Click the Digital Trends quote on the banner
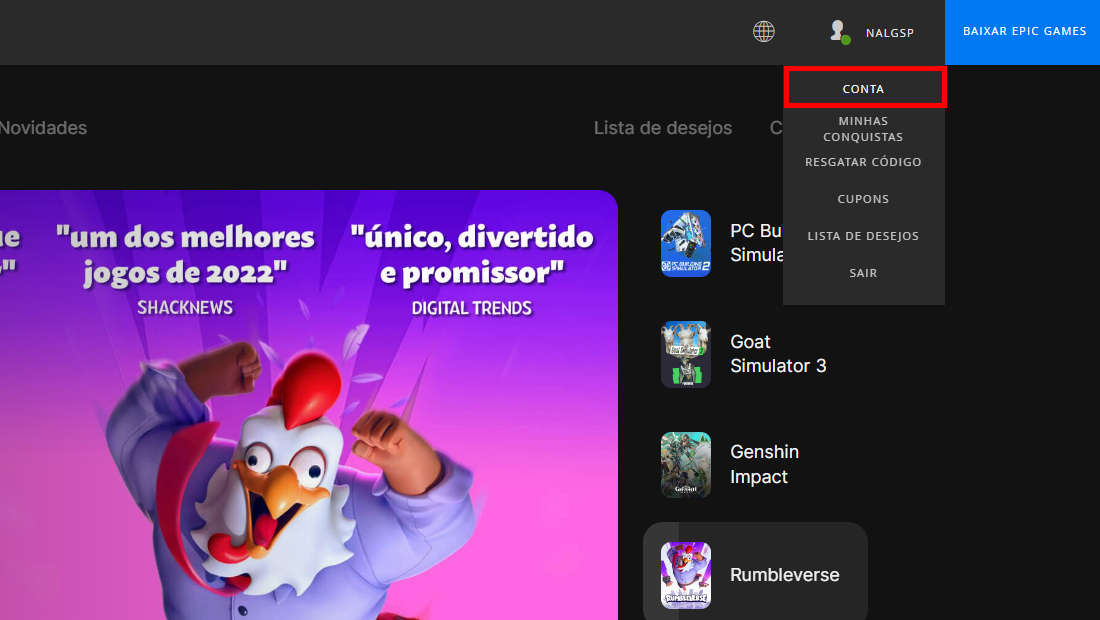Image resolution: width=1100 pixels, height=620 pixels. [x=471, y=269]
